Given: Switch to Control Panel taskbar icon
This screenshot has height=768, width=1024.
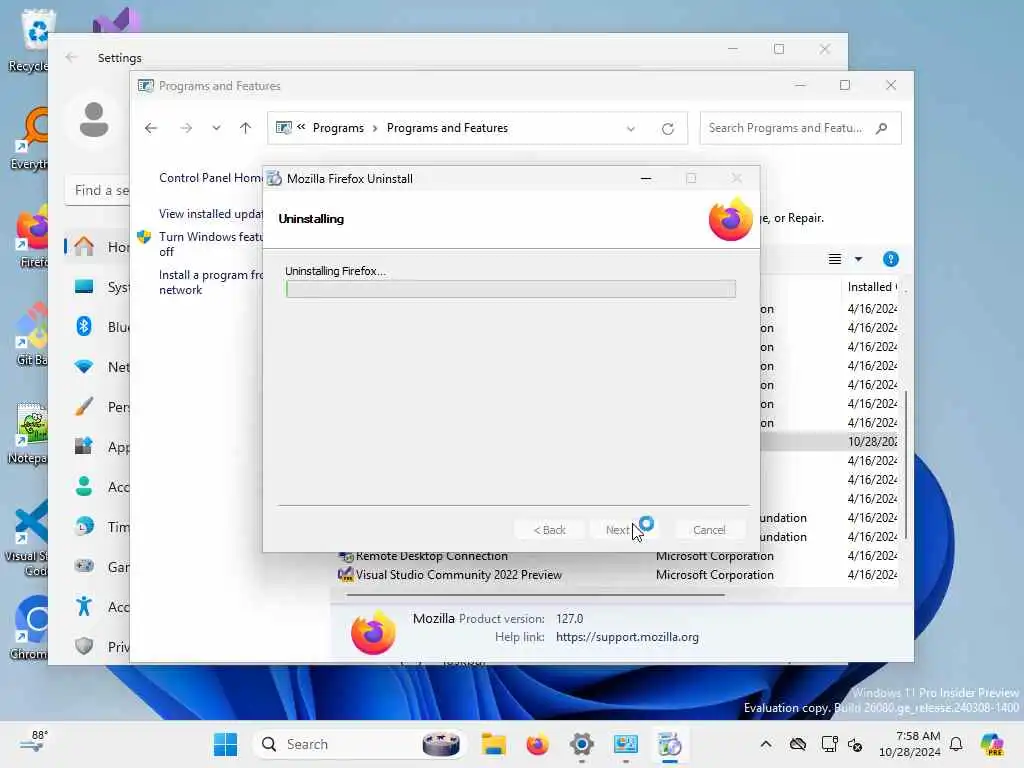Looking at the screenshot, I should (x=625, y=744).
